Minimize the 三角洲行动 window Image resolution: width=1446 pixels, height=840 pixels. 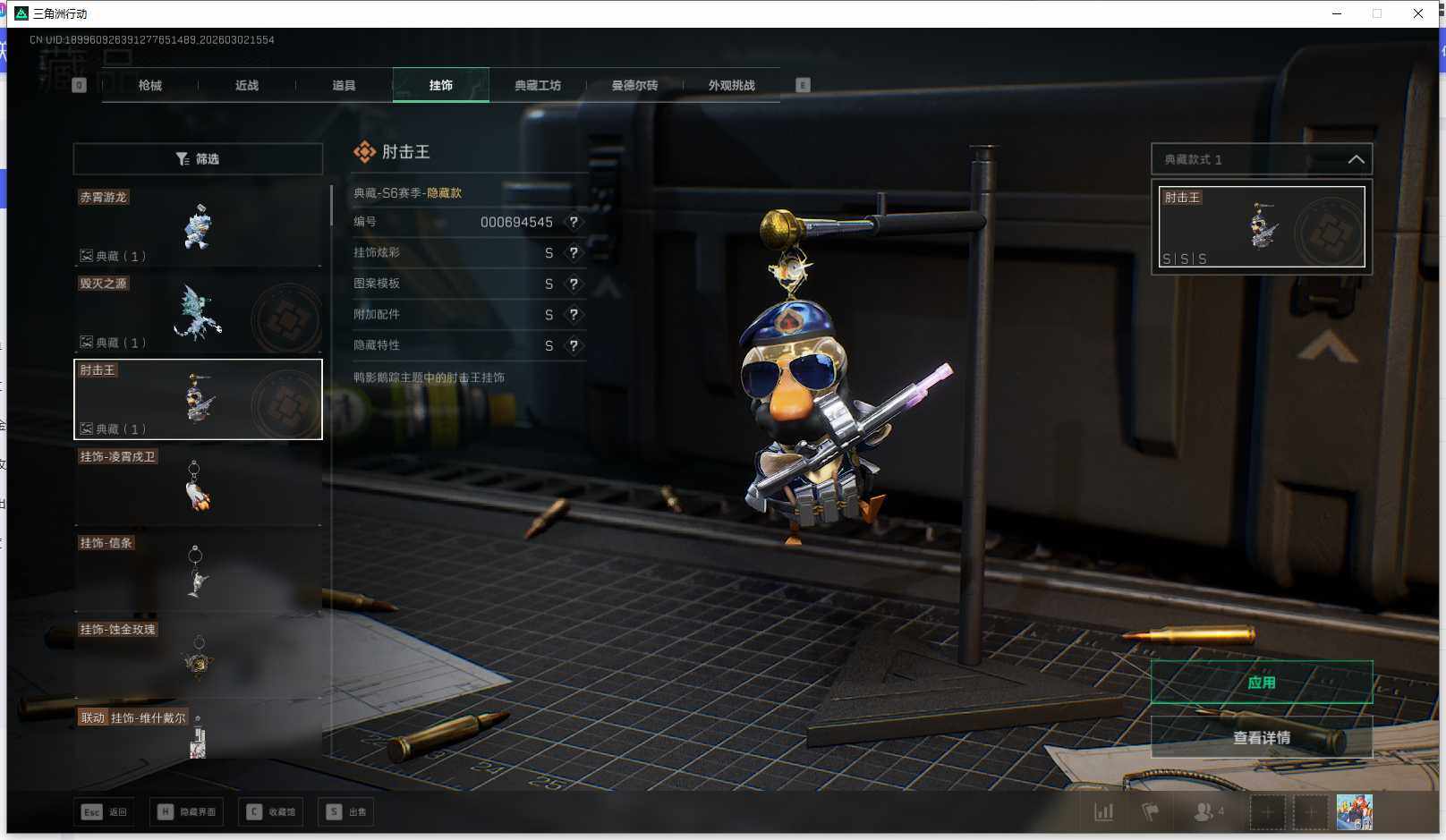(x=1337, y=13)
